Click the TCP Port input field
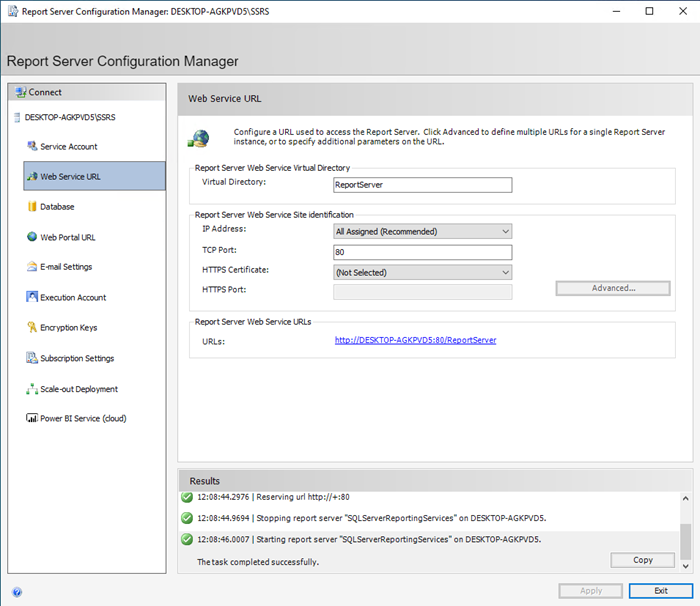 coord(422,252)
